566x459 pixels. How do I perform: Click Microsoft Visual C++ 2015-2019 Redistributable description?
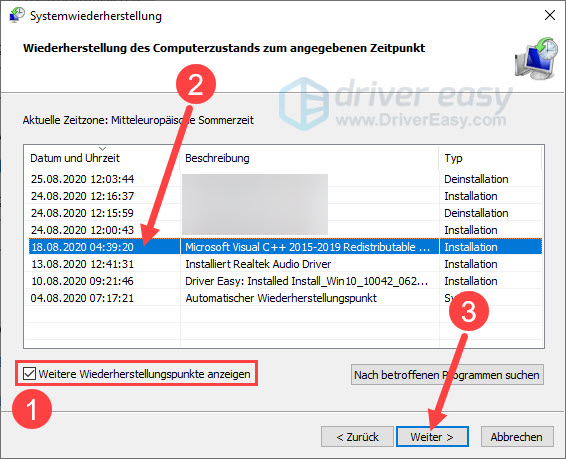pyautogui.click(x=308, y=247)
